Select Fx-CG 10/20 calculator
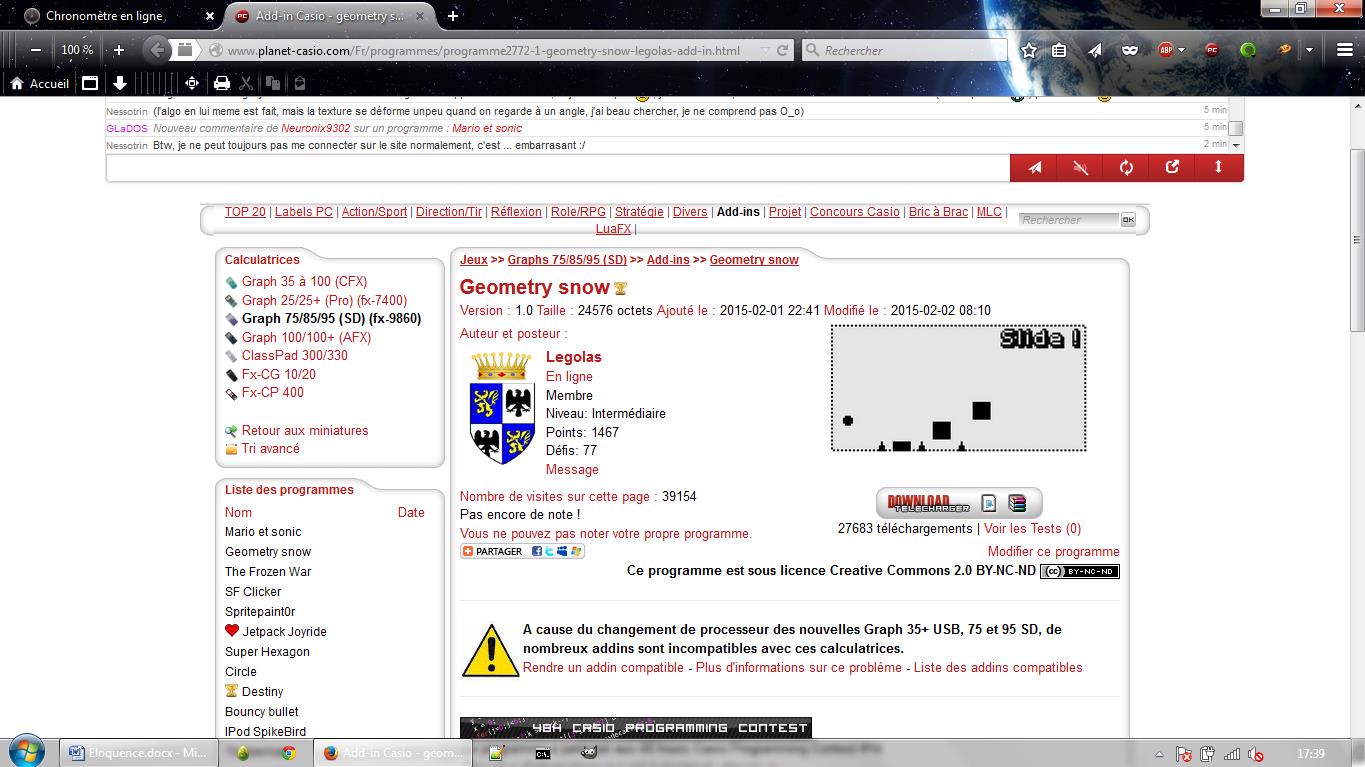 278,375
